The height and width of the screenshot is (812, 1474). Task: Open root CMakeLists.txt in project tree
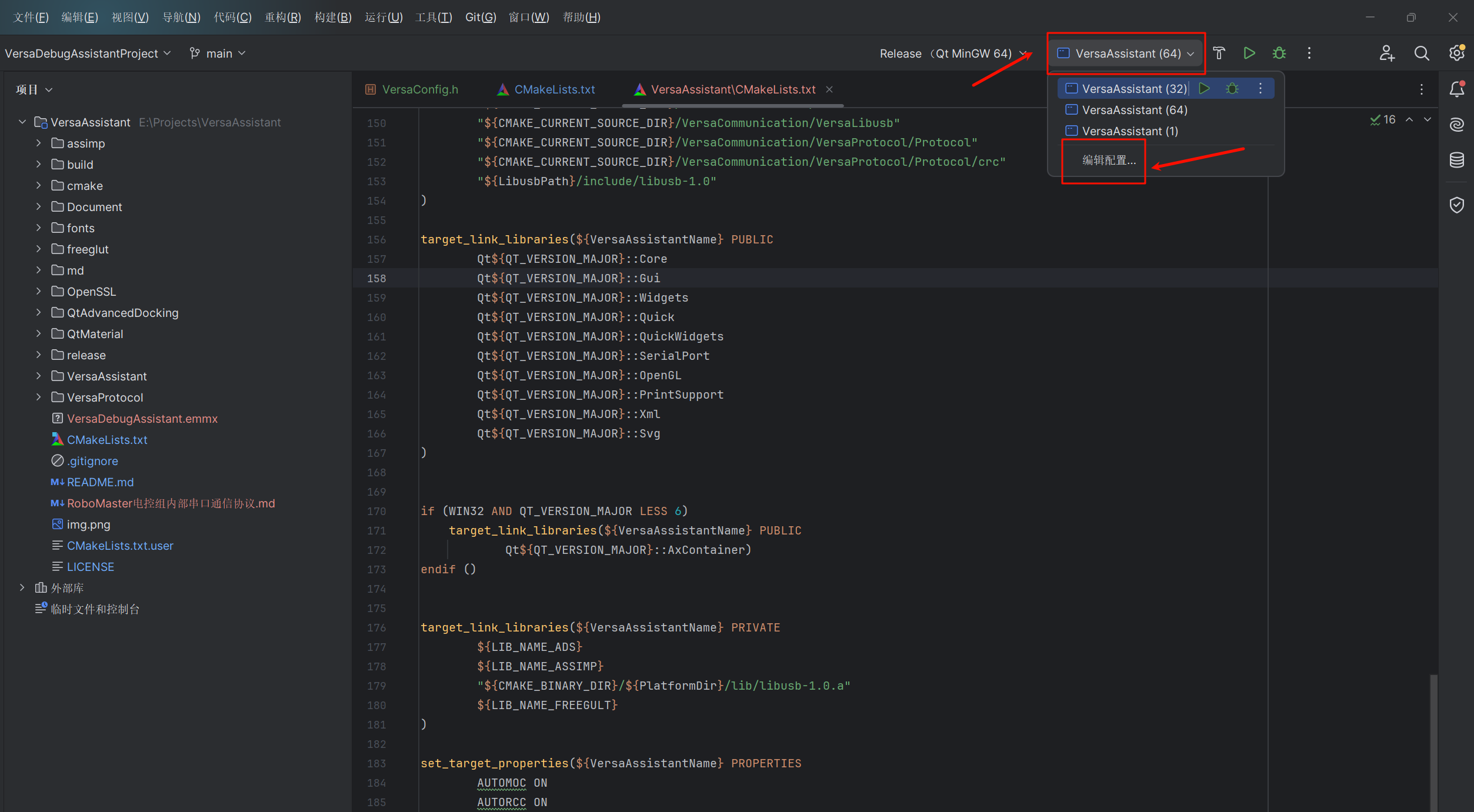106,440
